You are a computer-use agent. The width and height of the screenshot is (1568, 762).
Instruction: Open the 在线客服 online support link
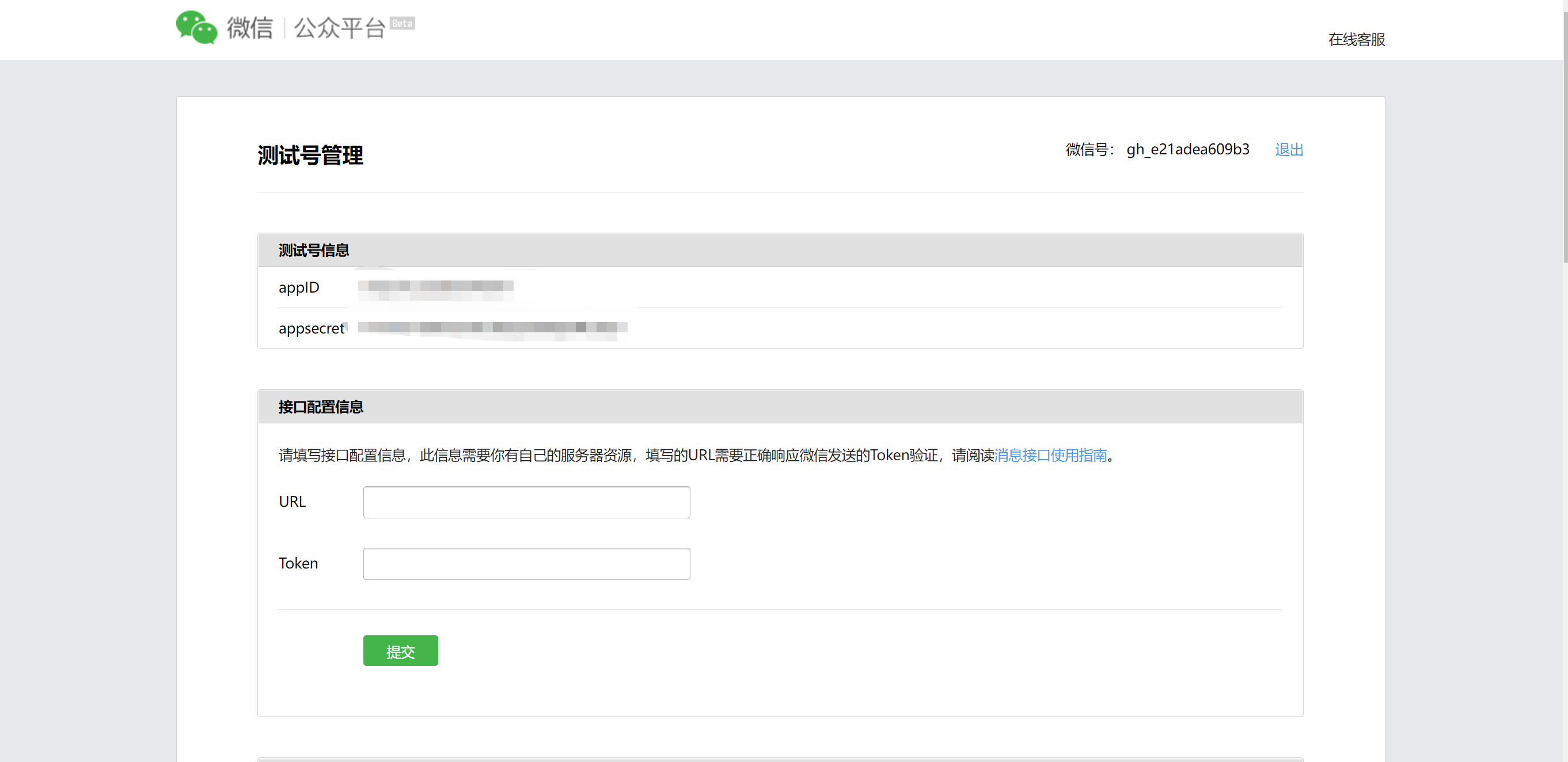click(1356, 40)
